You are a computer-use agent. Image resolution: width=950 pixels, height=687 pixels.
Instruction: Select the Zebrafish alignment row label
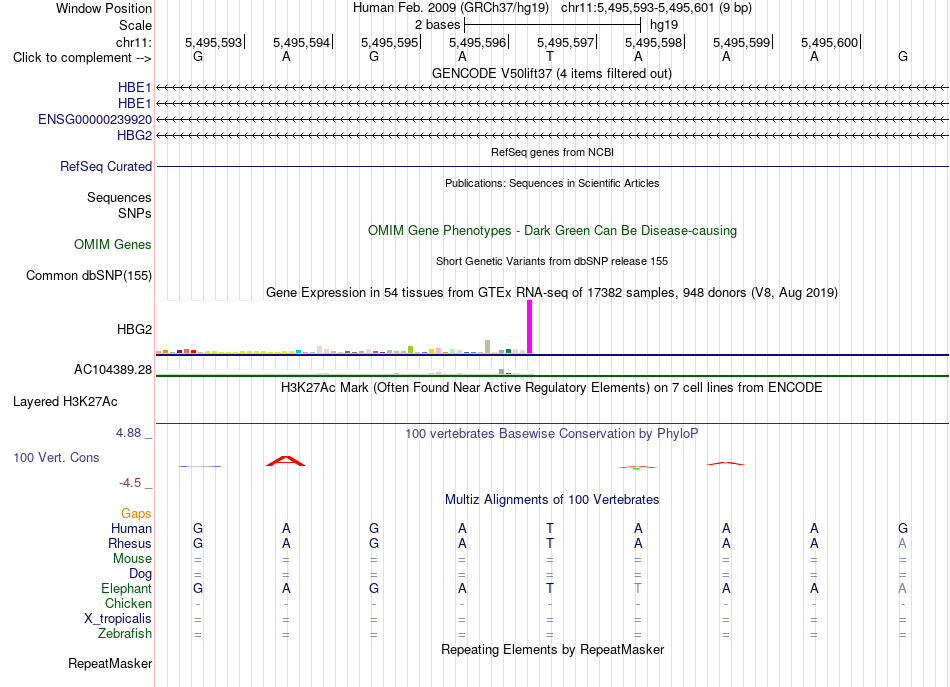pyautogui.click(x=125, y=633)
